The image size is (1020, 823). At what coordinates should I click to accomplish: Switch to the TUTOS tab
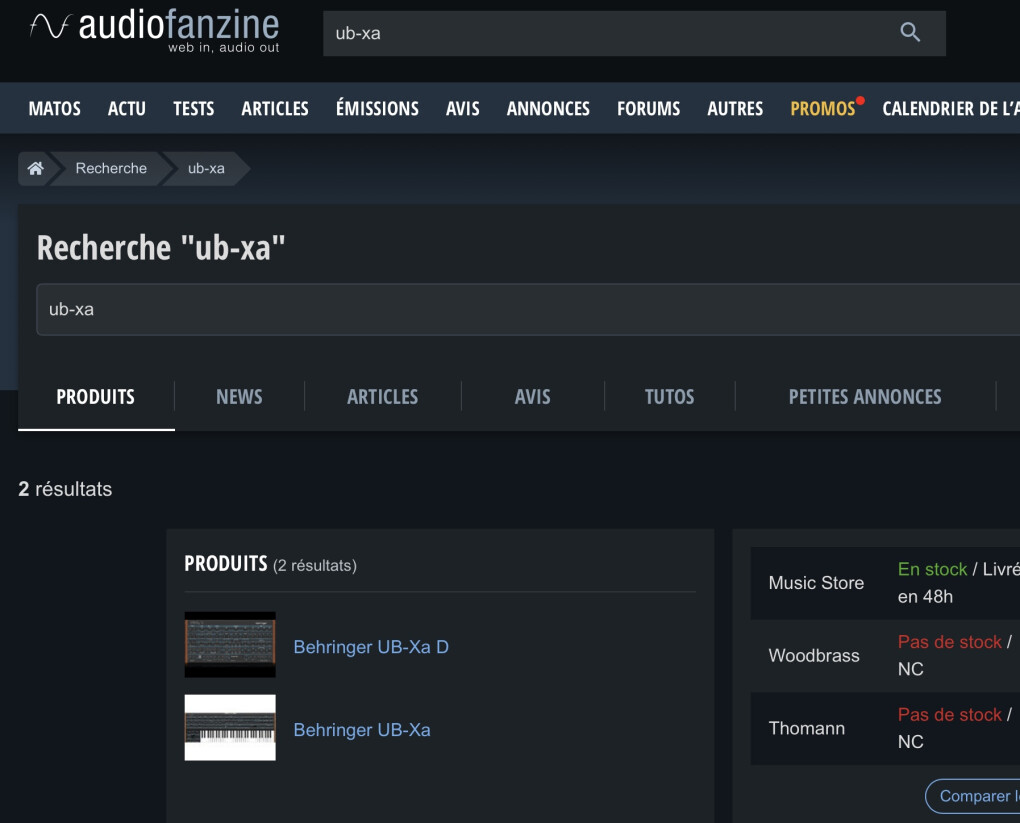pyautogui.click(x=669, y=397)
